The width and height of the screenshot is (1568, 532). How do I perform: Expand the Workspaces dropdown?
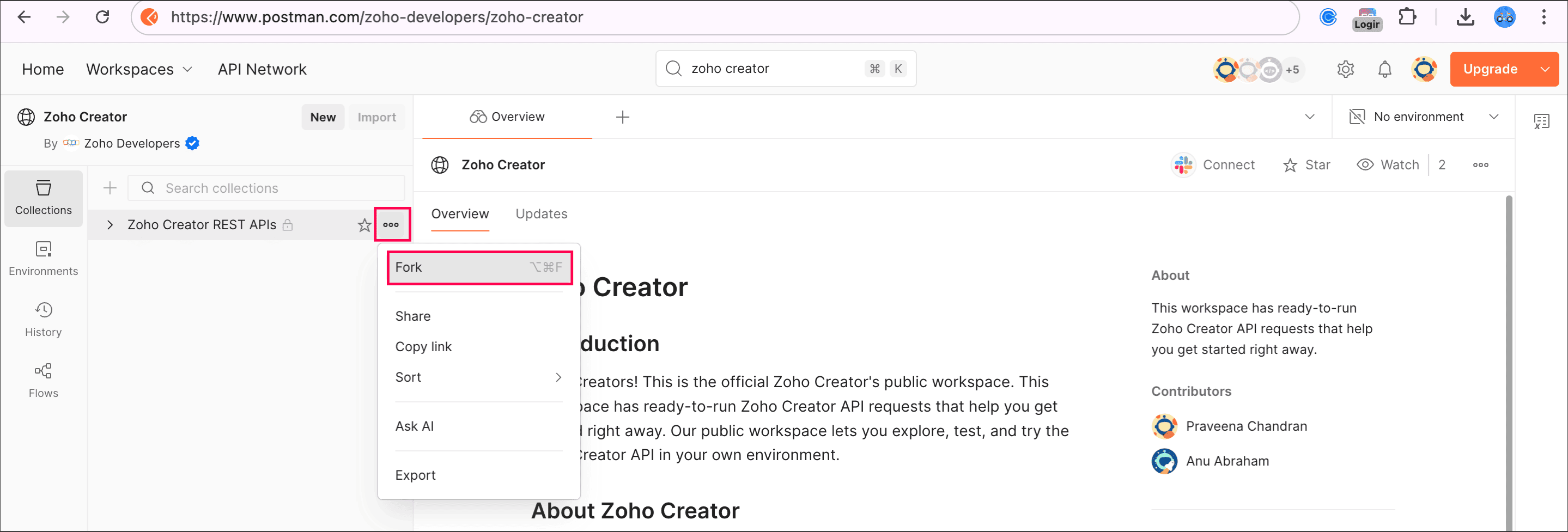click(x=139, y=69)
